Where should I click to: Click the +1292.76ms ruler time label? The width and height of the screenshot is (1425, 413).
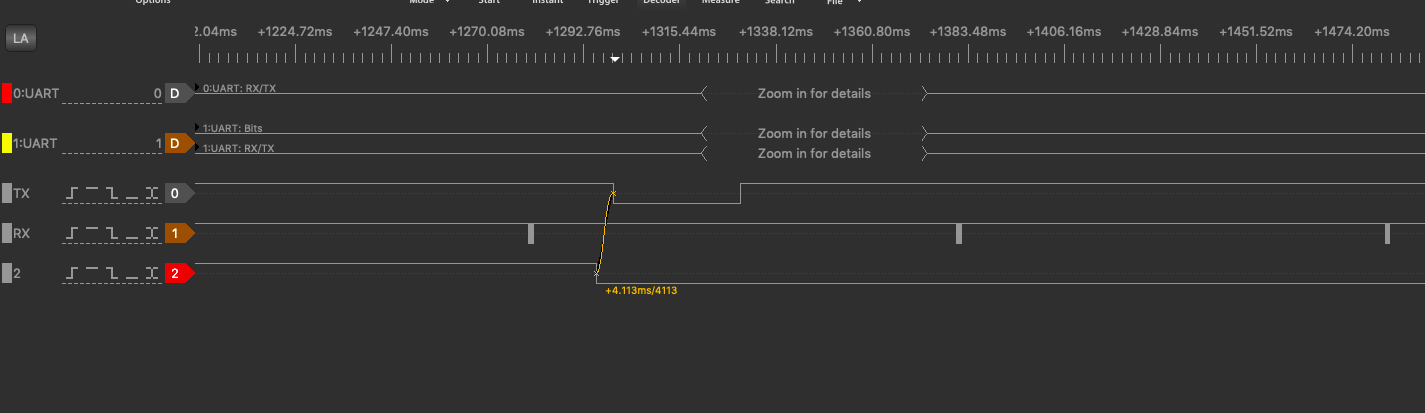(583, 32)
